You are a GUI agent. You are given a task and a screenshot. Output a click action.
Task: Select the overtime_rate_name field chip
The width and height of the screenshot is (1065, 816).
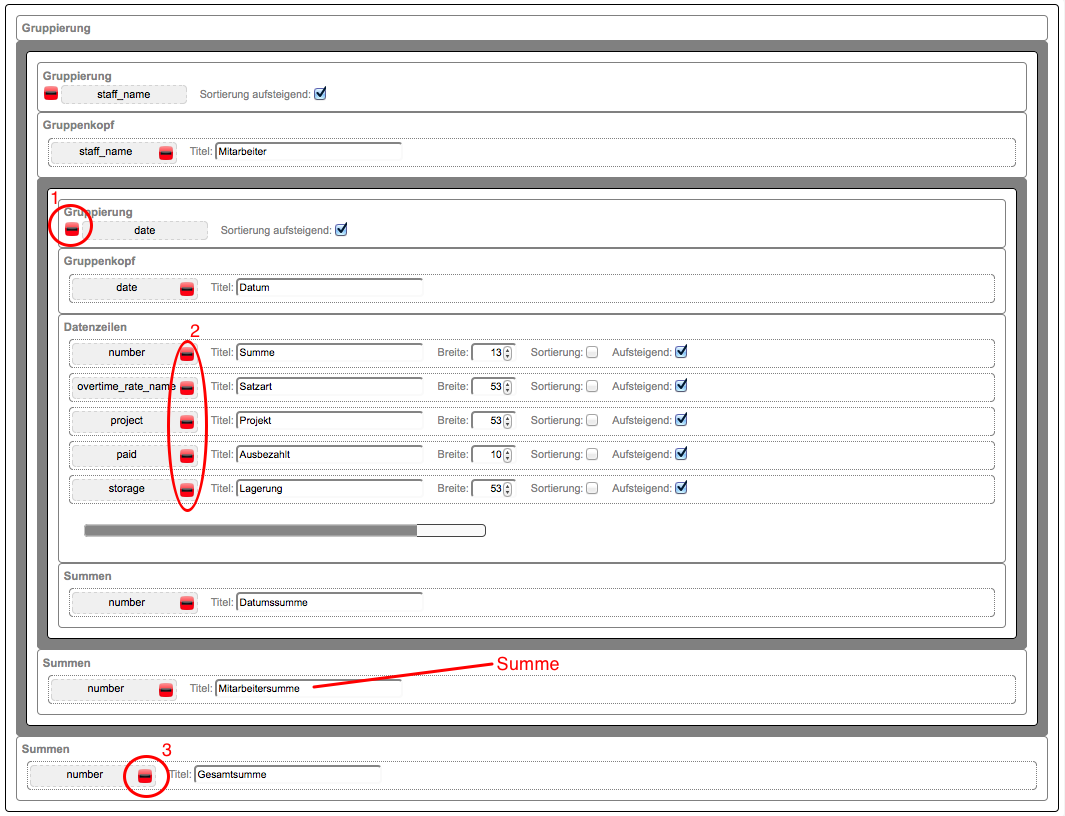[125, 387]
